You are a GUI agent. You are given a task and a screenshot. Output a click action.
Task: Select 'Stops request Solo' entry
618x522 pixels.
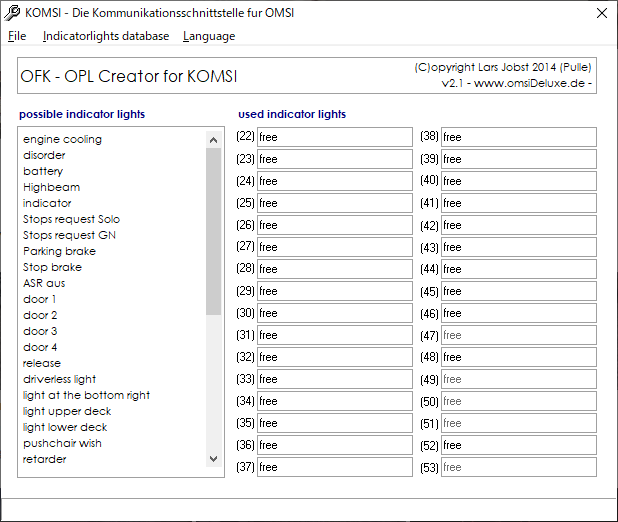pyautogui.click(x=71, y=219)
